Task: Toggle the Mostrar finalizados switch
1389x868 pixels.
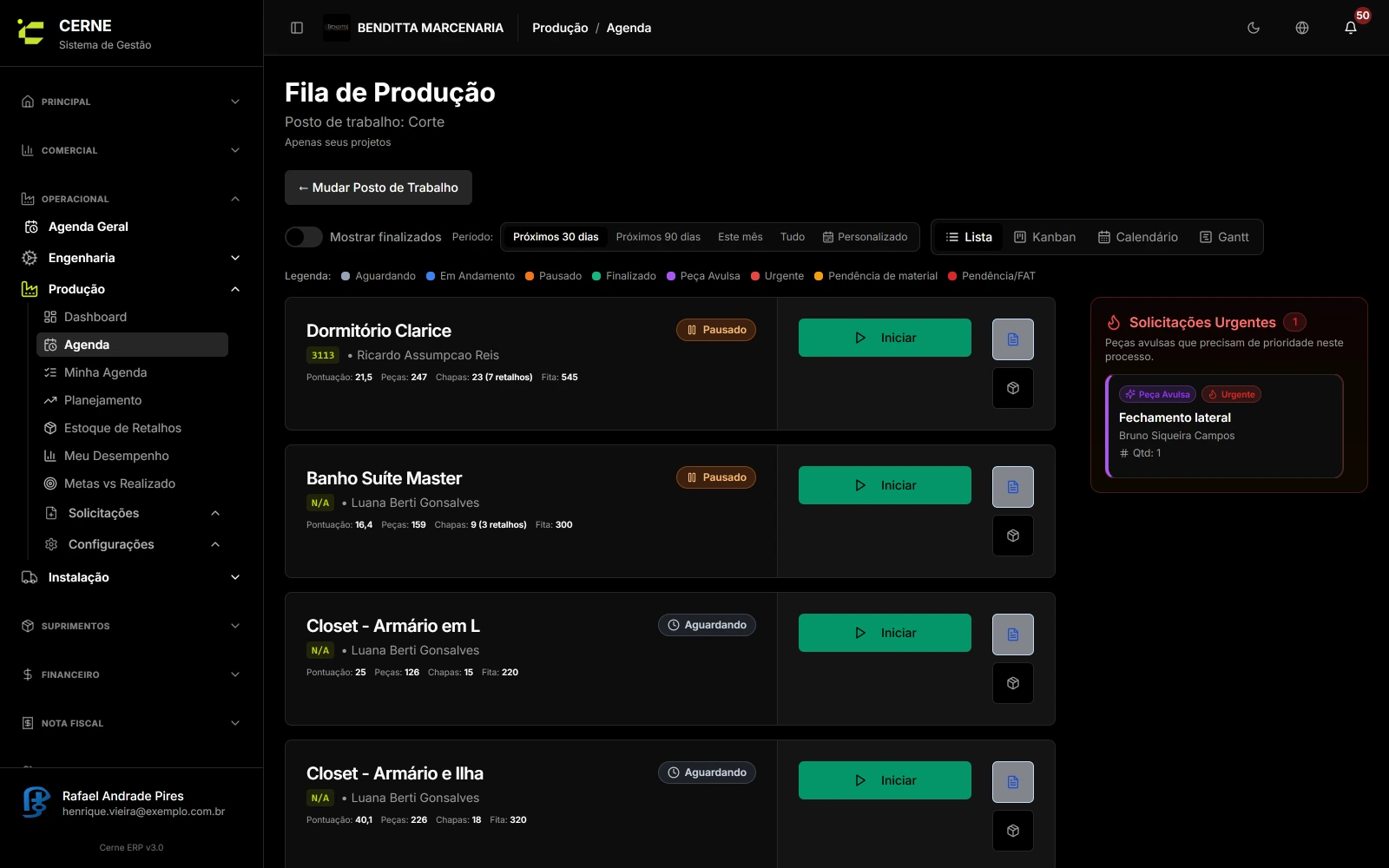Action: click(x=304, y=237)
